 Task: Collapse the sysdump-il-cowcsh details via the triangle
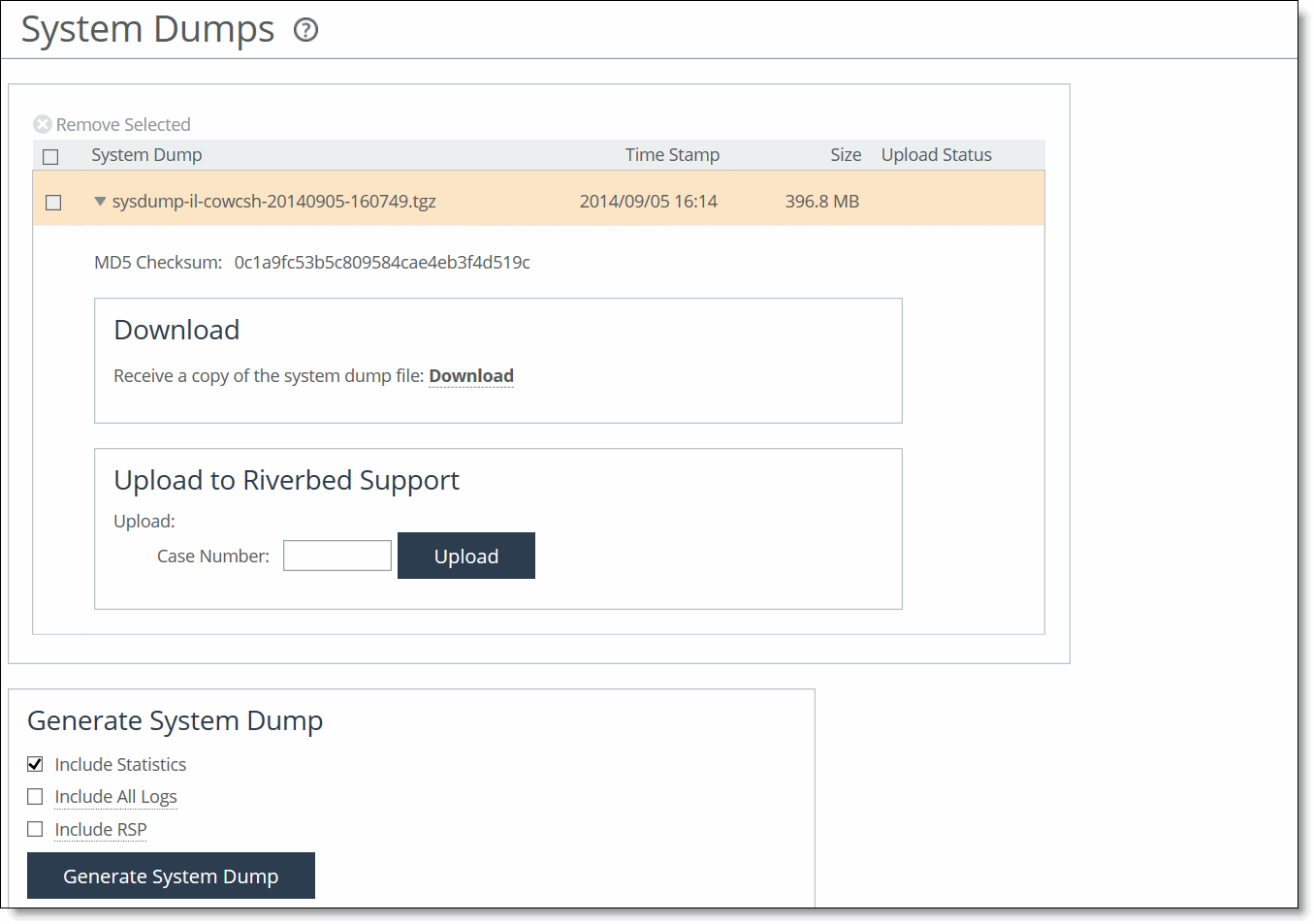tap(100, 201)
